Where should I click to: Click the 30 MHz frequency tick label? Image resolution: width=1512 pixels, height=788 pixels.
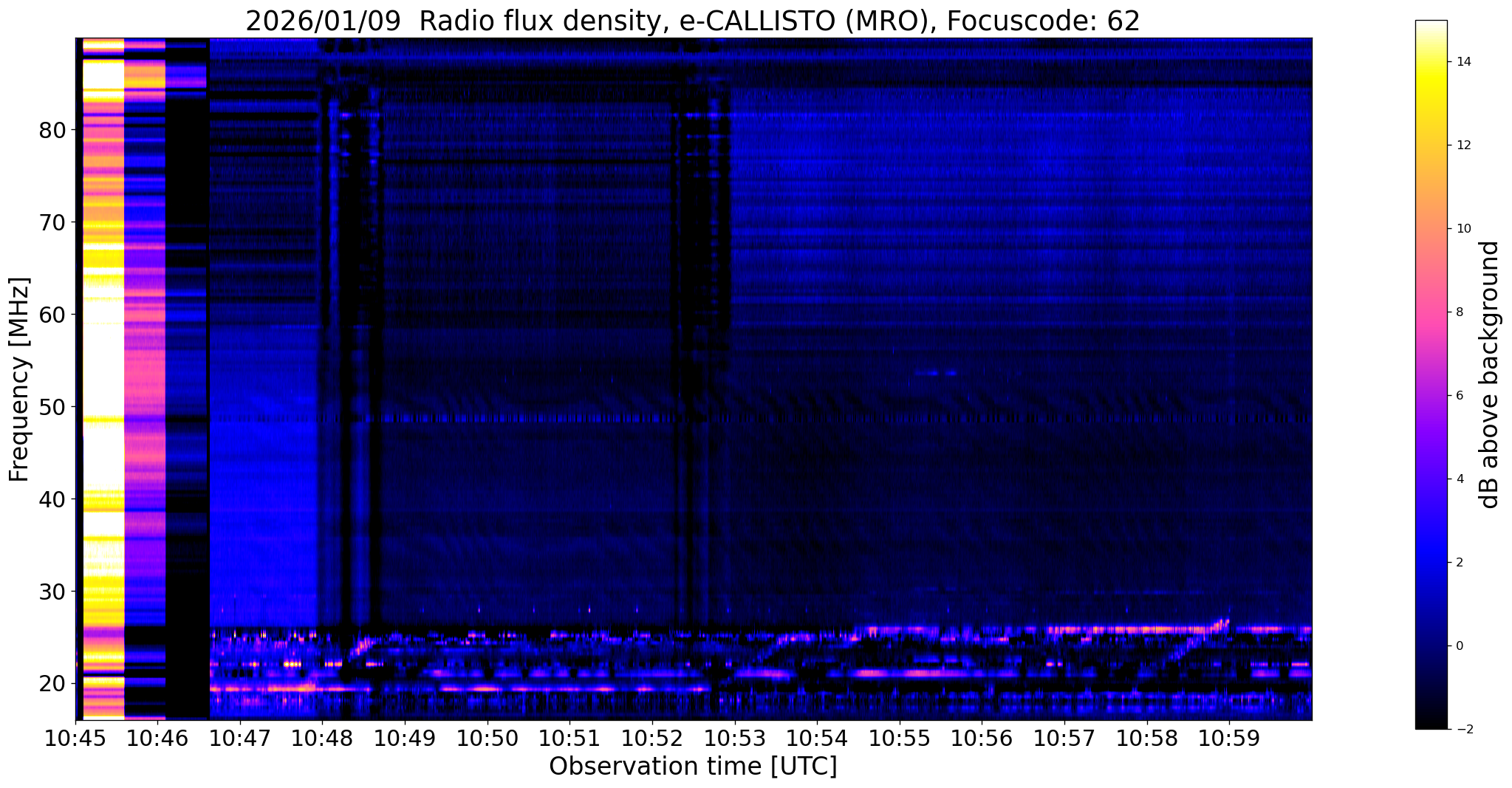click(52, 591)
